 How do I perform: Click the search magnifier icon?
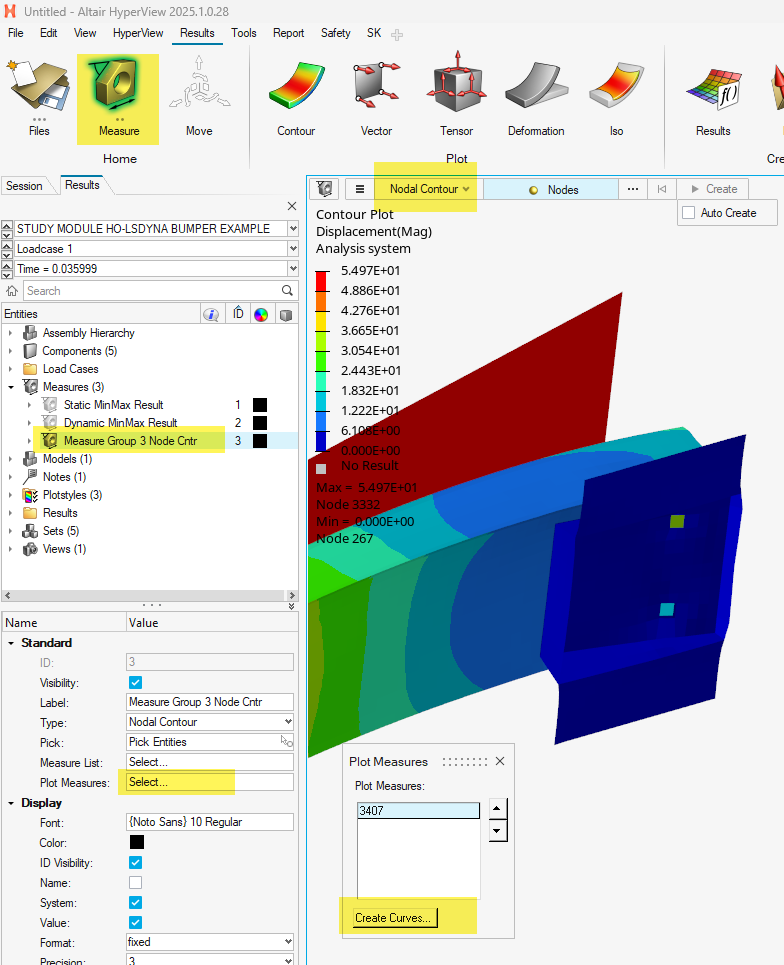coord(287,290)
